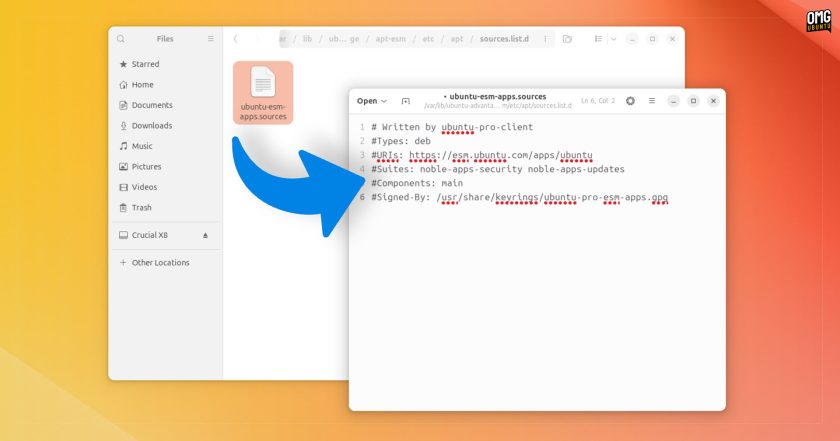Click the esm.ubuntu.com URL in editor
840x441 pixels.
(501, 155)
